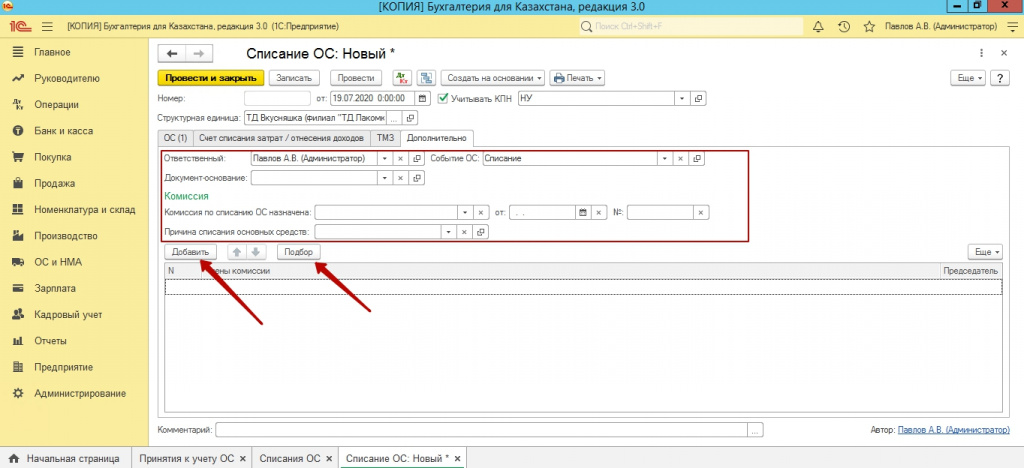Click the back navigation arrow
The image size is (1024, 468).
(173, 53)
